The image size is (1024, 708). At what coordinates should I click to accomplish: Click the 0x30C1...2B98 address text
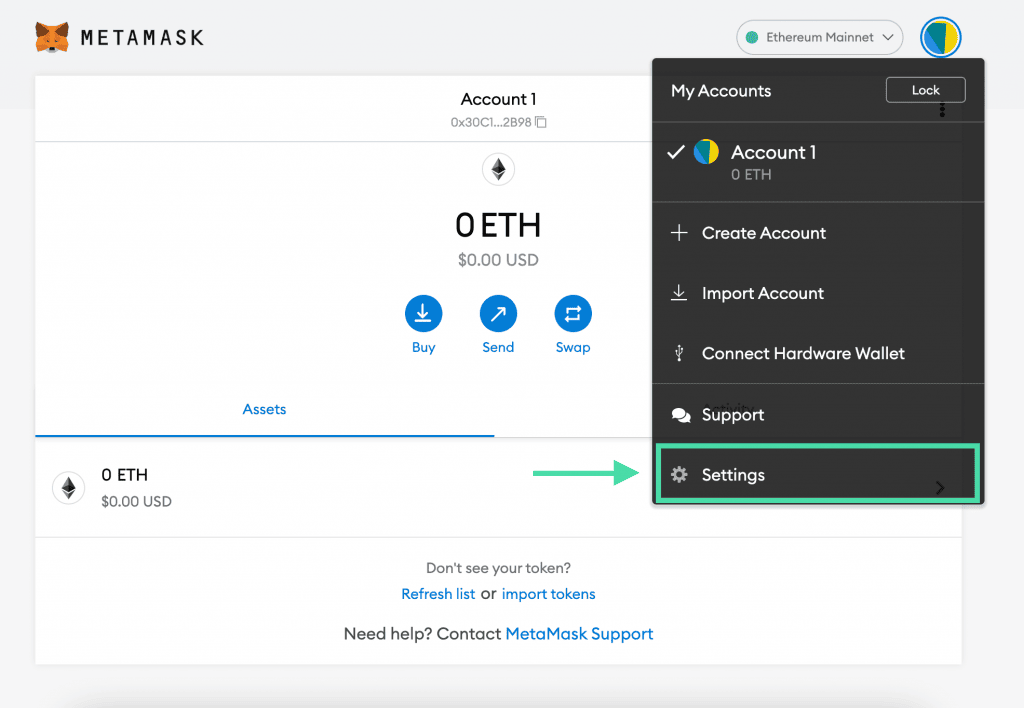491,122
